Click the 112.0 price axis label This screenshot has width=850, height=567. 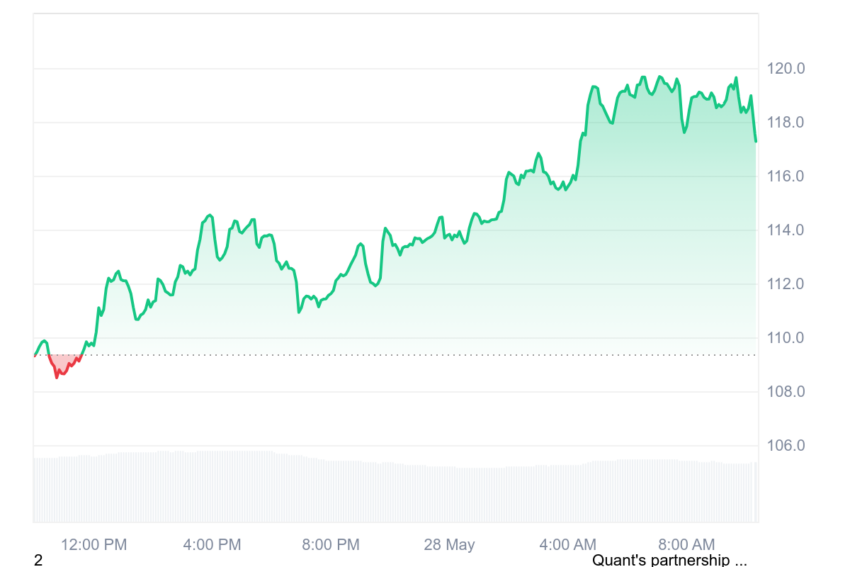click(x=785, y=284)
